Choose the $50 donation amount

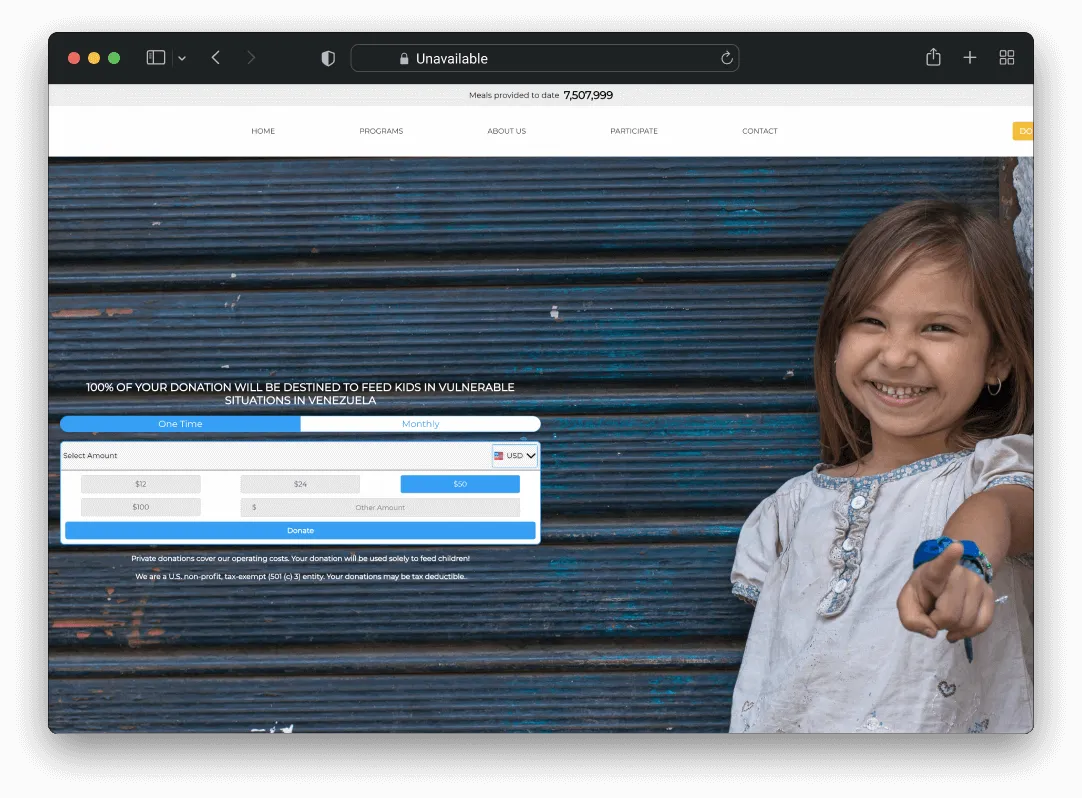coord(460,484)
